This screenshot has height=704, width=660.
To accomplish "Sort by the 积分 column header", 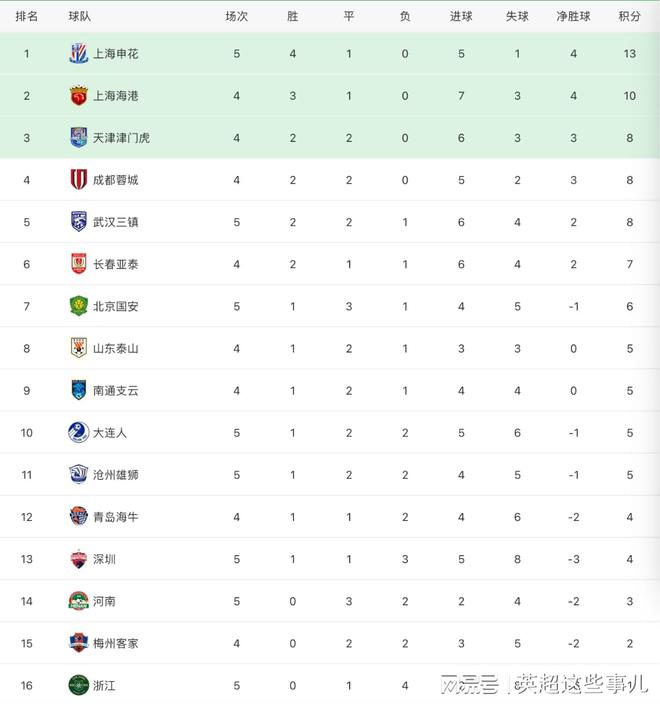I will pos(629,17).
